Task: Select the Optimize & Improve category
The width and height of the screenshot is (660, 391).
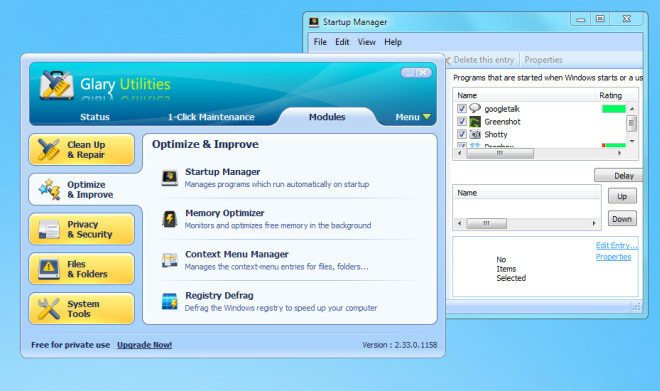Action: point(85,189)
